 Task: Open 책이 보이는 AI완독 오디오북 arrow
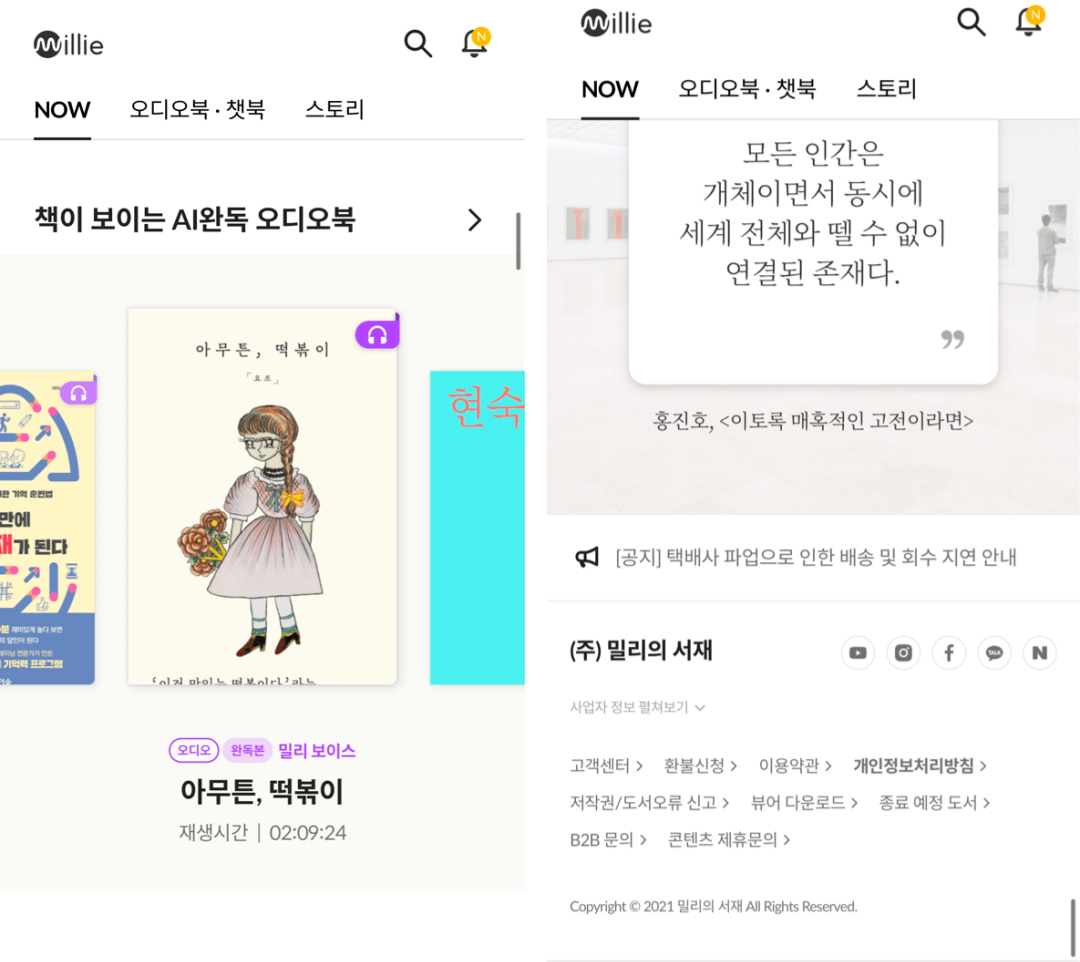click(x=475, y=220)
